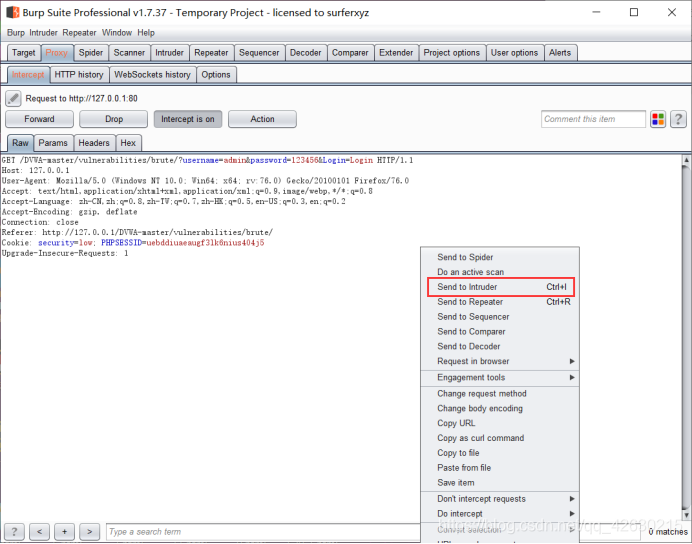The height and width of the screenshot is (544, 692).
Task: Switch to the Sequencer tab
Action: point(259,53)
